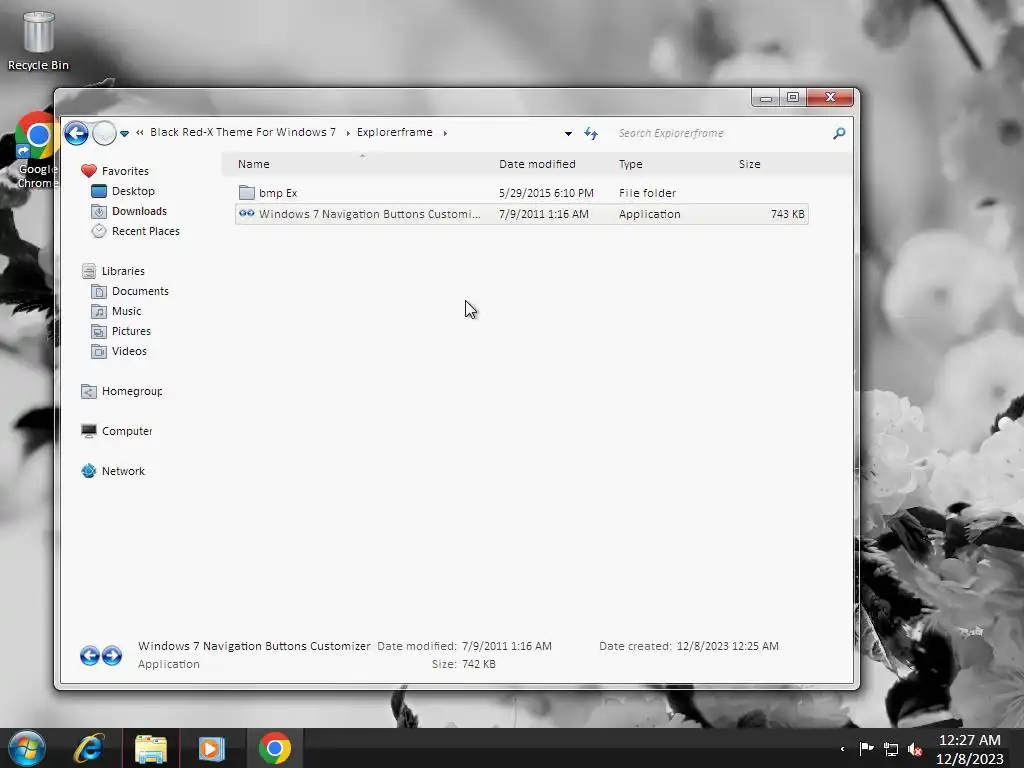Click the Libraries icon

click(x=89, y=271)
